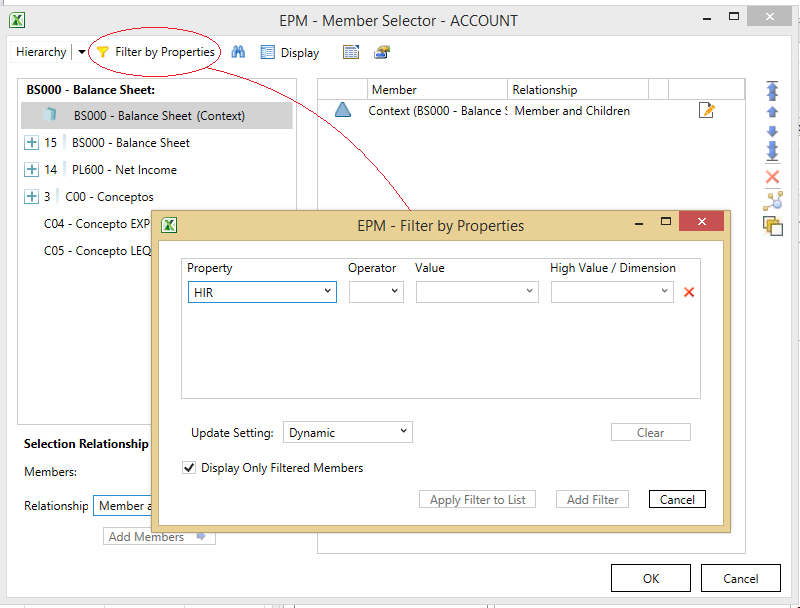Toggle Display Only Filtered Members checkbox
This screenshot has width=800, height=608.
[190, 468]
